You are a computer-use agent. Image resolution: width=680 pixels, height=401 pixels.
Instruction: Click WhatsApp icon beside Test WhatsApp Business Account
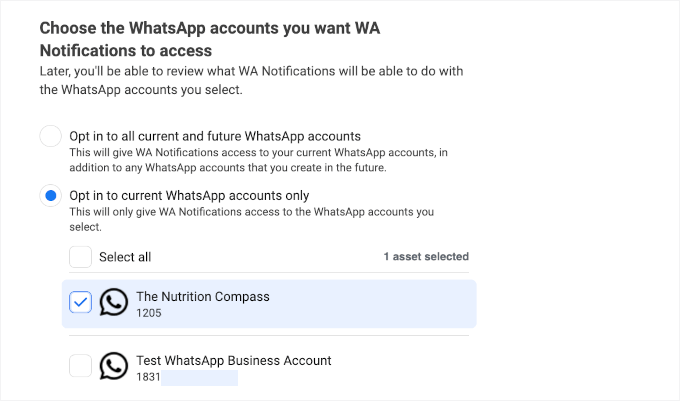[114, 366]
